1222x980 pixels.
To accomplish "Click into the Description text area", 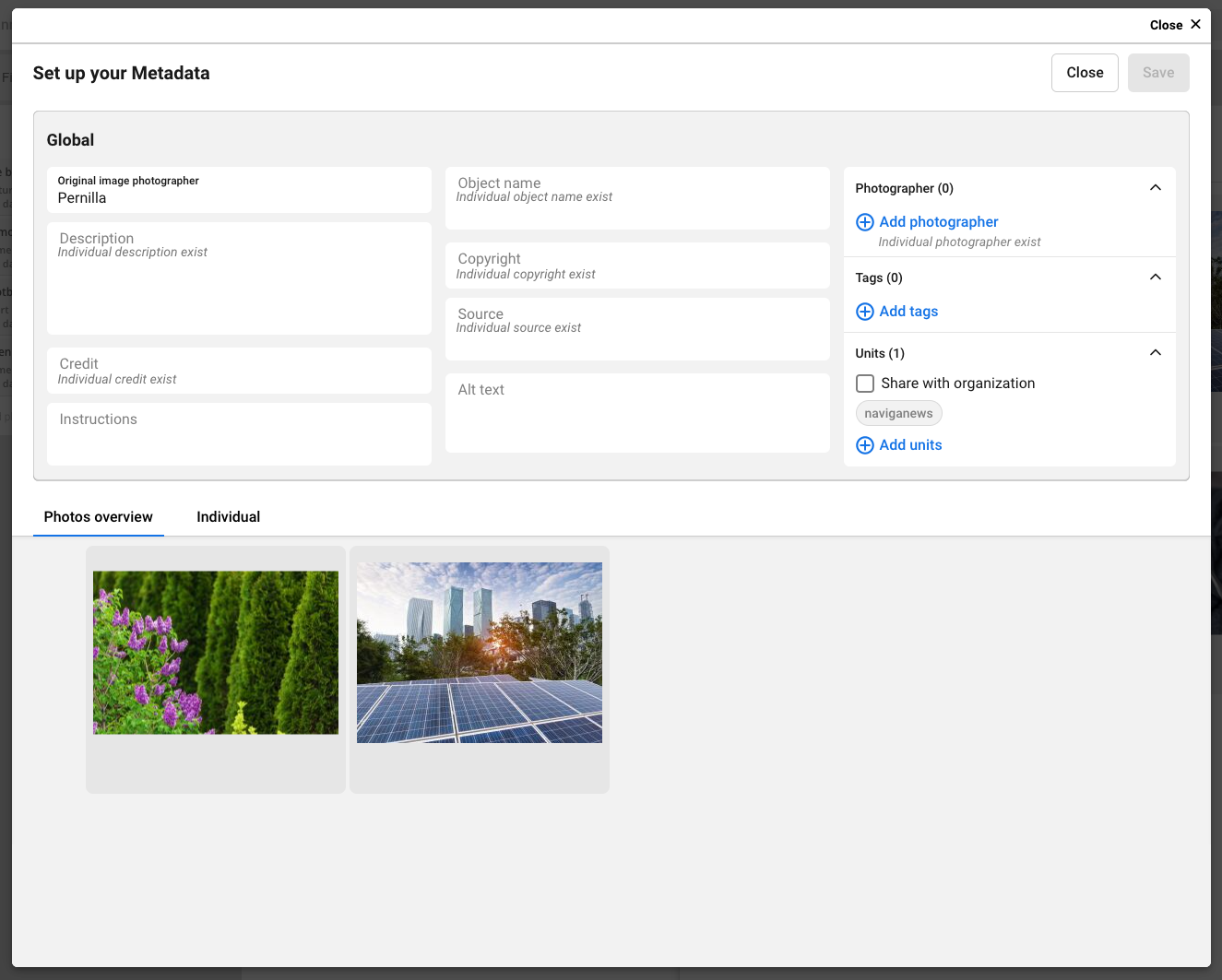I will coord(239,286).
